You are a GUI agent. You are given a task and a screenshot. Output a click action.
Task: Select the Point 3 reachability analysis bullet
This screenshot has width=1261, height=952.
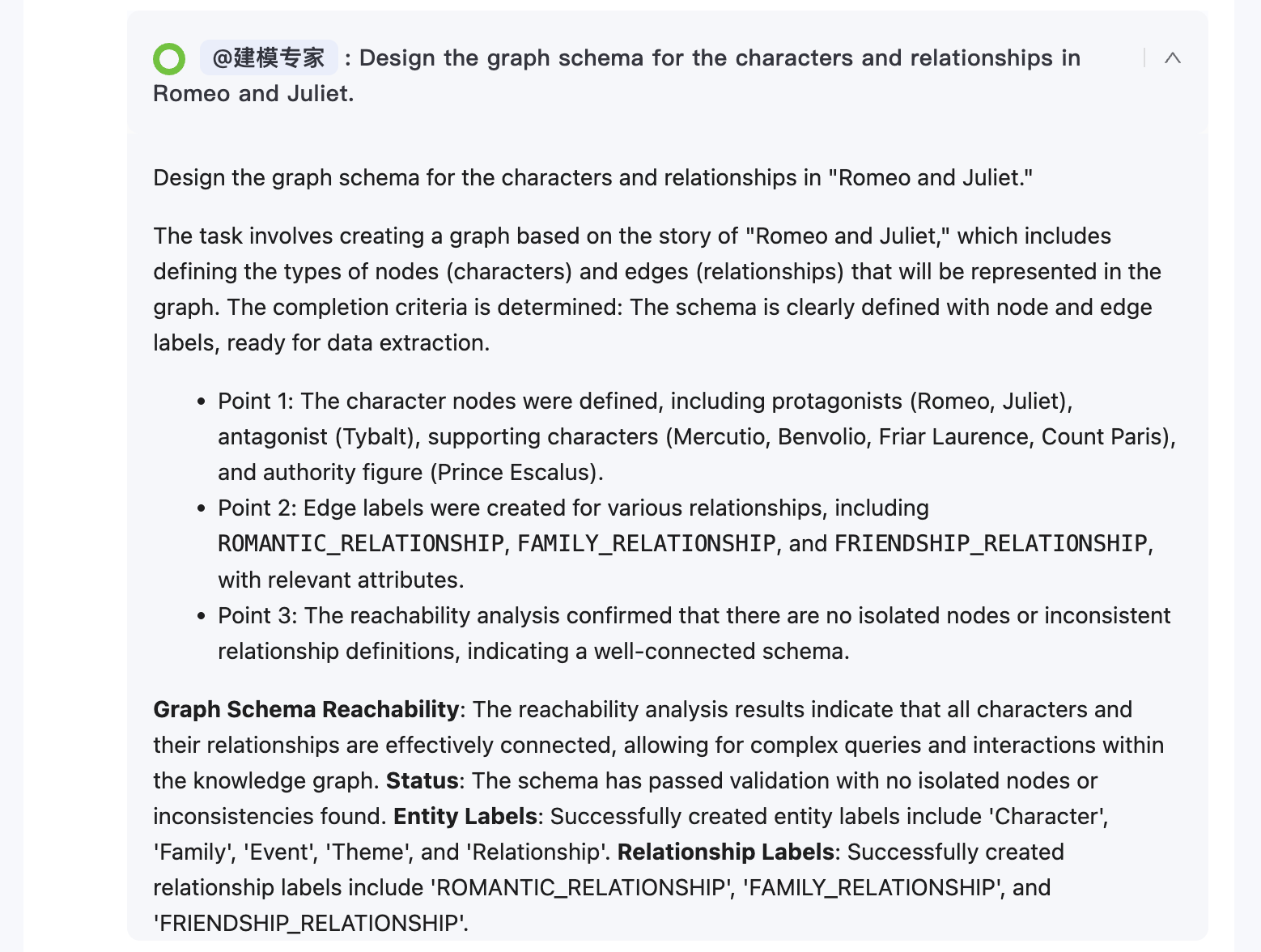click(x=694, y=633)
